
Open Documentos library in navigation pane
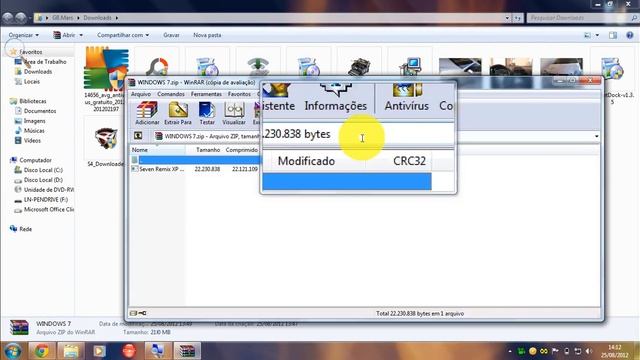pyautogui.click(x=40, y=111)
